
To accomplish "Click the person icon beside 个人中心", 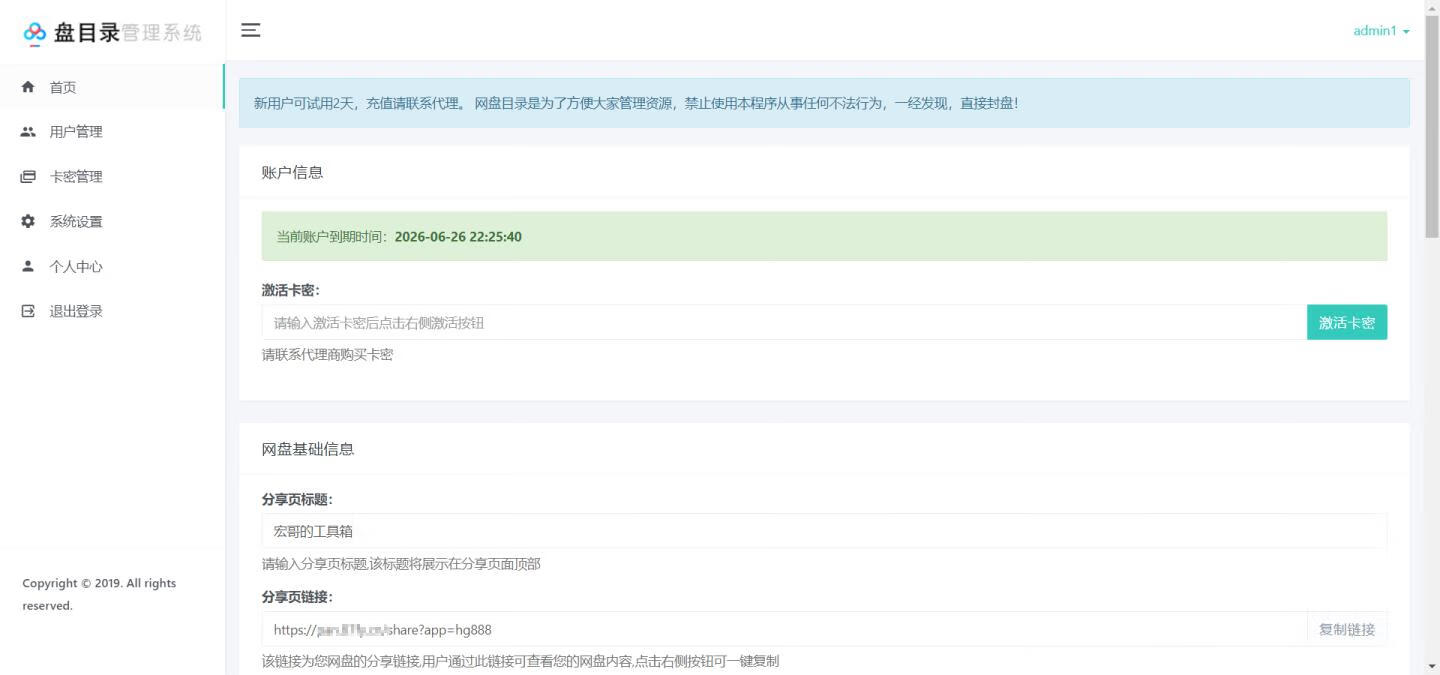I will (28, 266).
